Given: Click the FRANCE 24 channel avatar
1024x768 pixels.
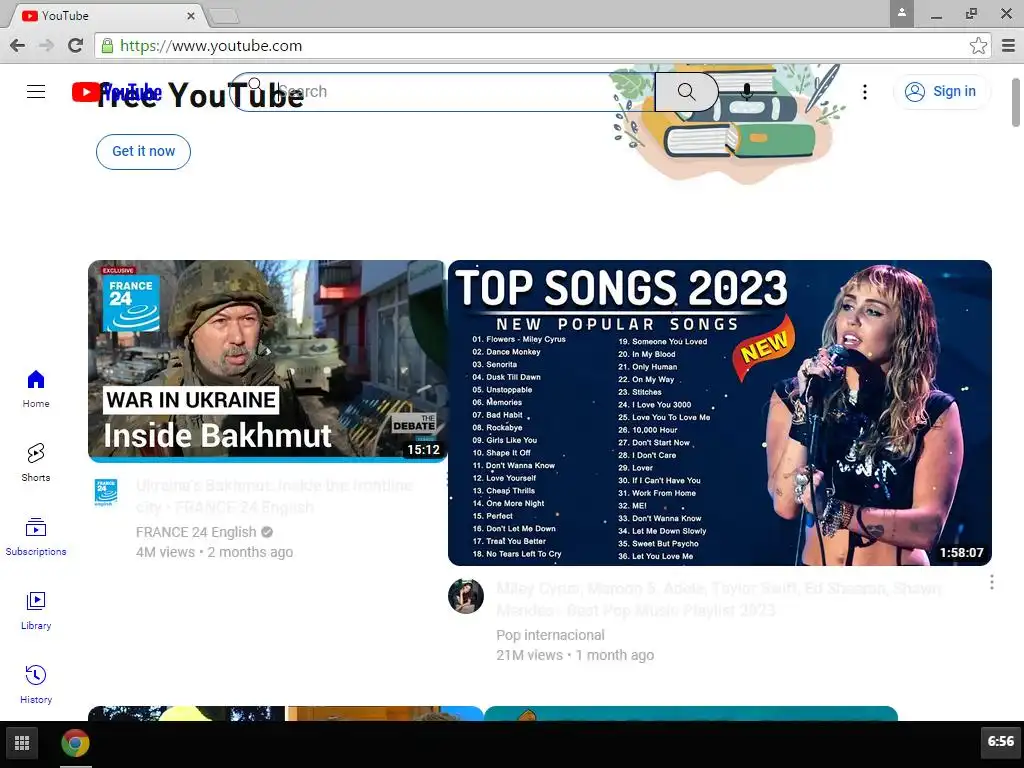Looking at the screenshot, I should tap(106, 493).
